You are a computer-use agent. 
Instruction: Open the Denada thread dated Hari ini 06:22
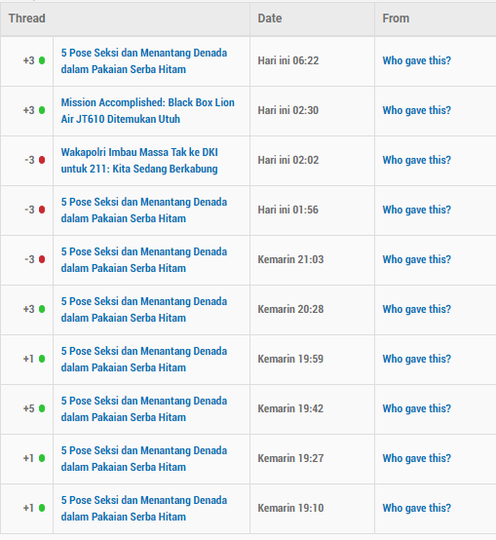144,61
